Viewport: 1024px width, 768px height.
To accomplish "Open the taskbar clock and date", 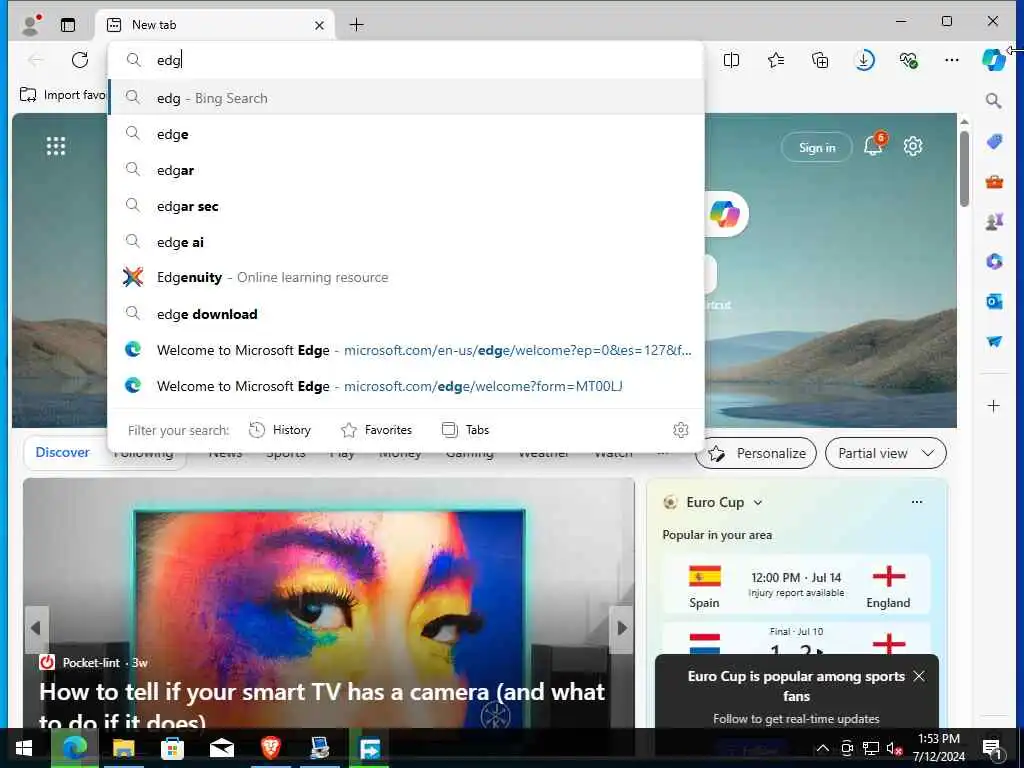I will point(938,748).
